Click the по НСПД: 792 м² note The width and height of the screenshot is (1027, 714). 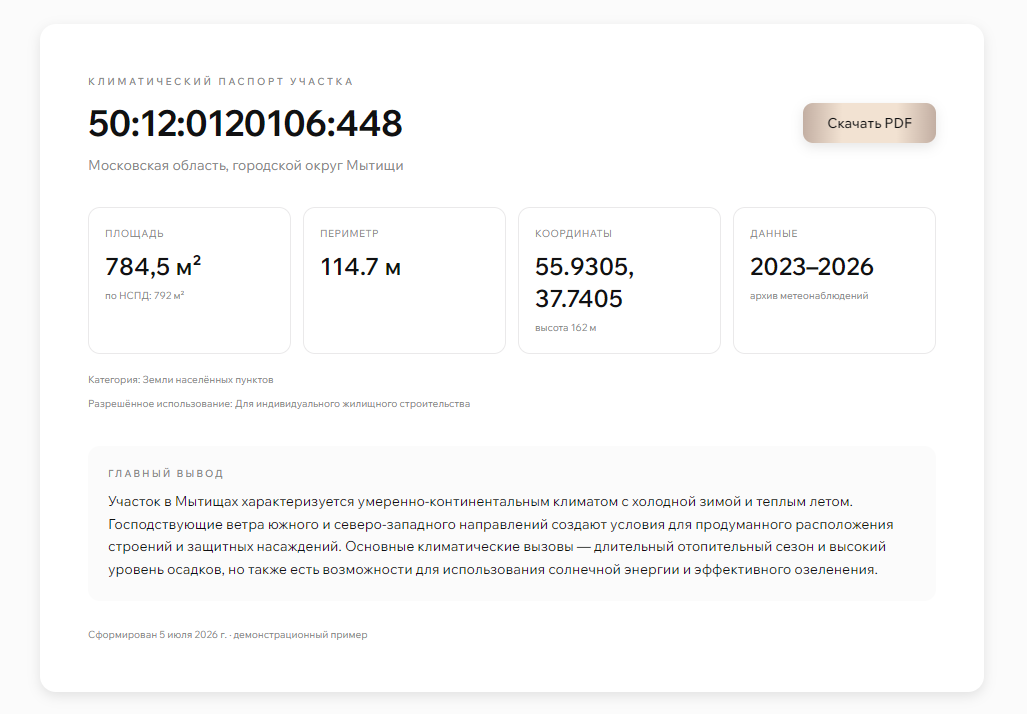point(145,295)
